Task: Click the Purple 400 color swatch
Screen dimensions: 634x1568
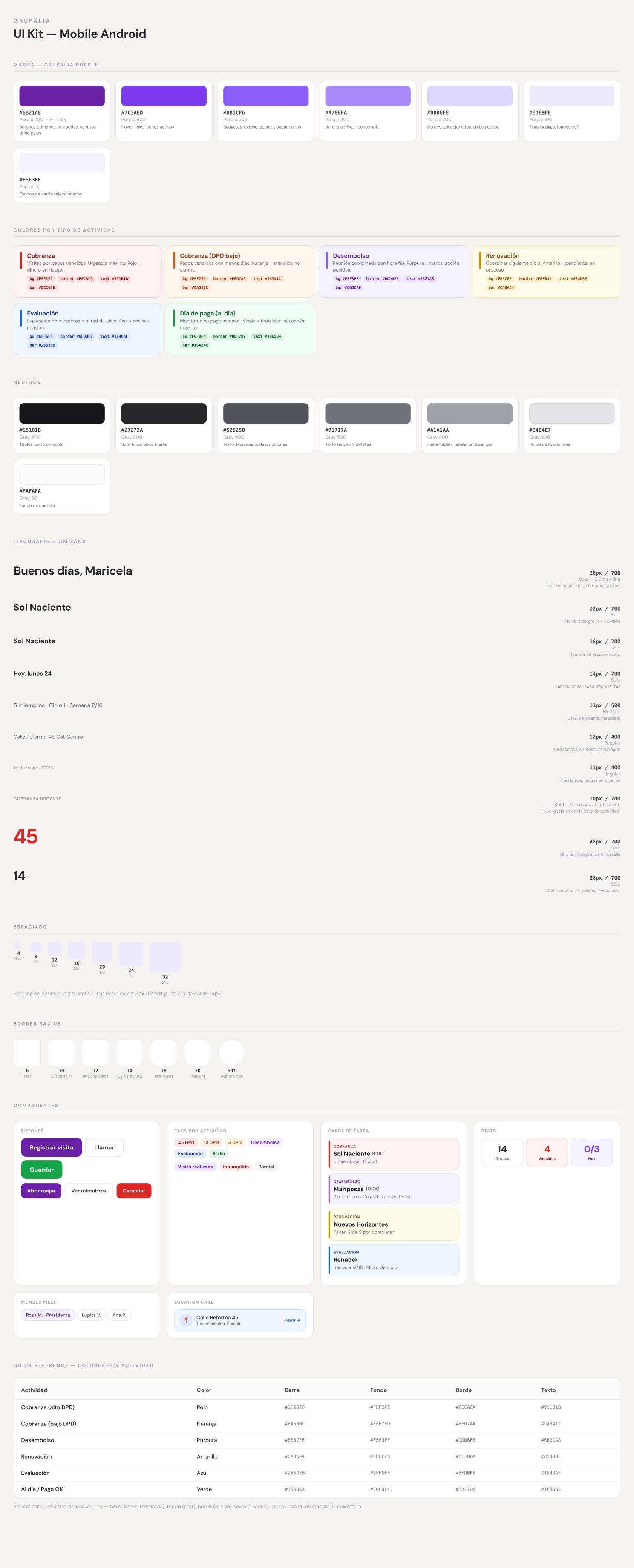Action: tap(368, 96)
